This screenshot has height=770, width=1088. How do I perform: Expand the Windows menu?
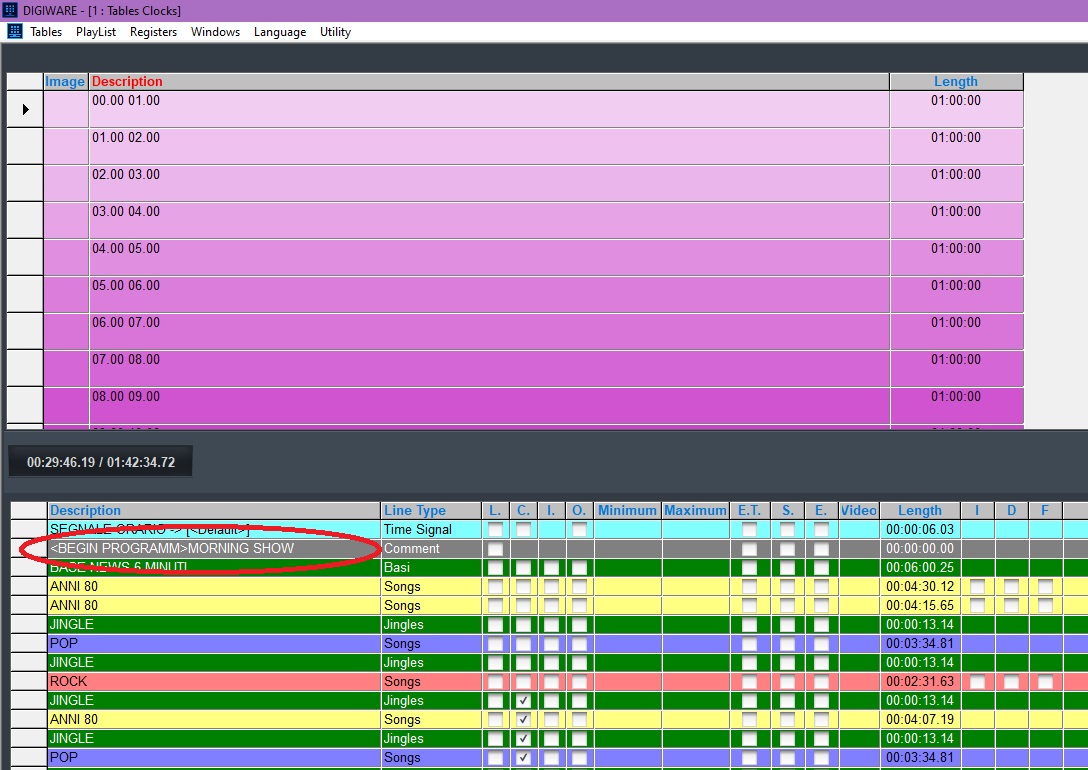pos(215,32)
